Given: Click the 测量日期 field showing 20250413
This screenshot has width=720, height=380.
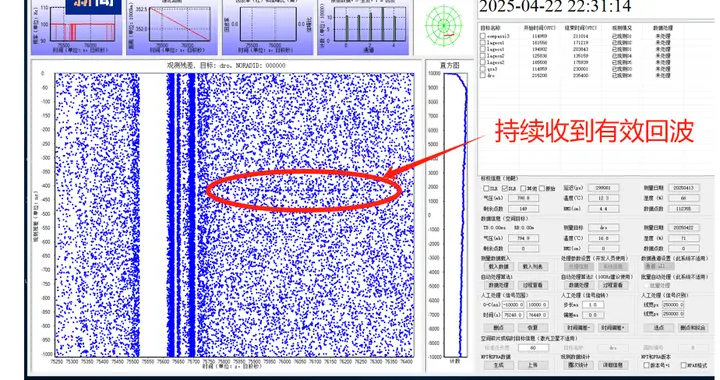Looking at the screenshot, I should click(x=684, y=188).
